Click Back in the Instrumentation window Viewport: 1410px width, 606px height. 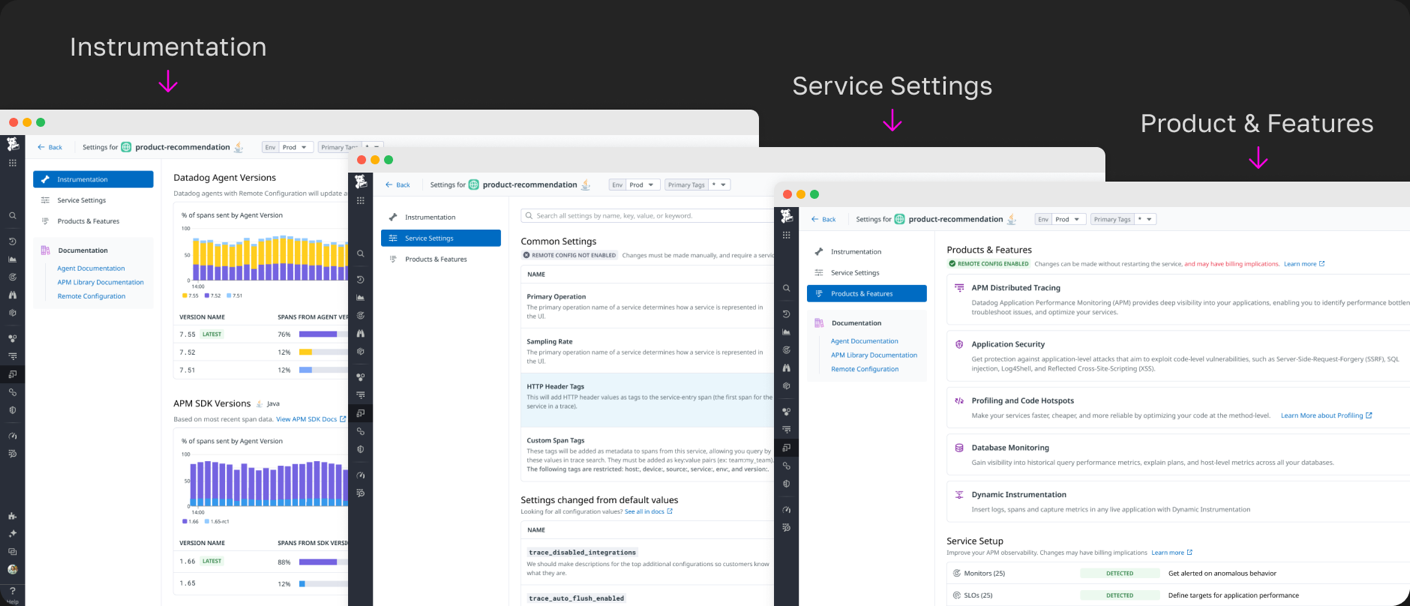click(x=50, y=147)
